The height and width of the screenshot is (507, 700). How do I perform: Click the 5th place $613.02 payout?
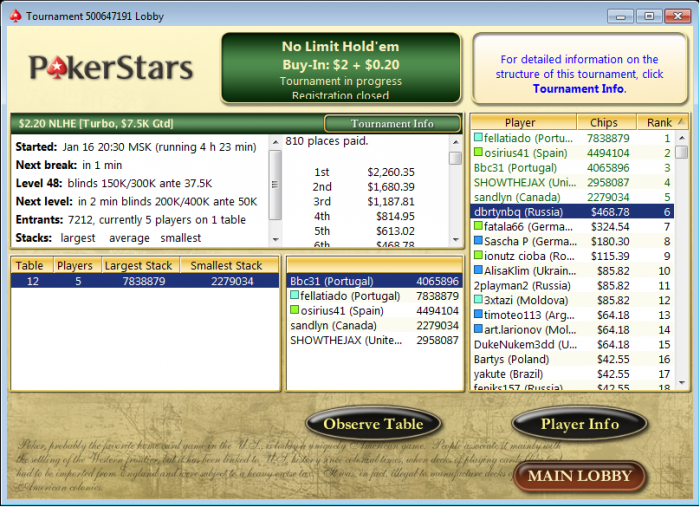click(x=364, y=231)
